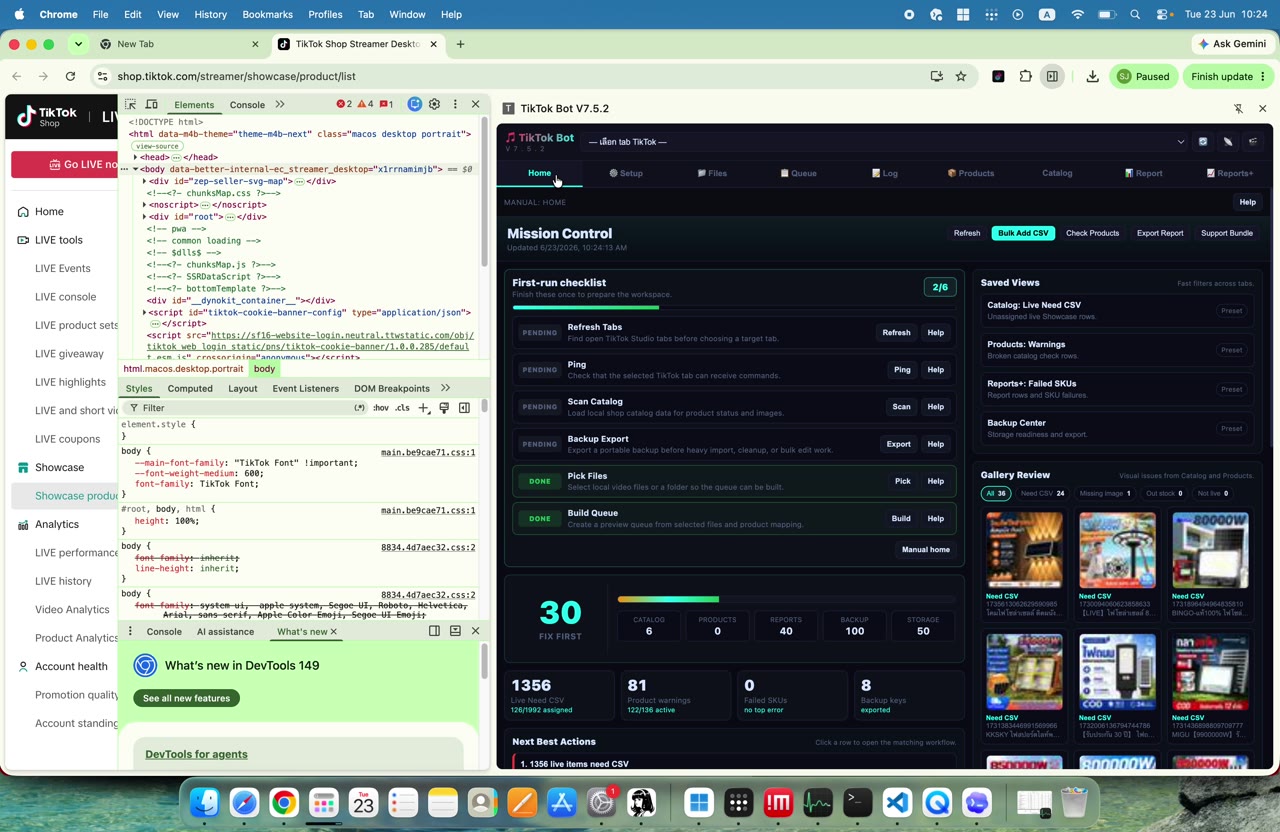Expand the noscript node in DOM tree
This screenshot has height=832, width=1280.
click(145, 205)
